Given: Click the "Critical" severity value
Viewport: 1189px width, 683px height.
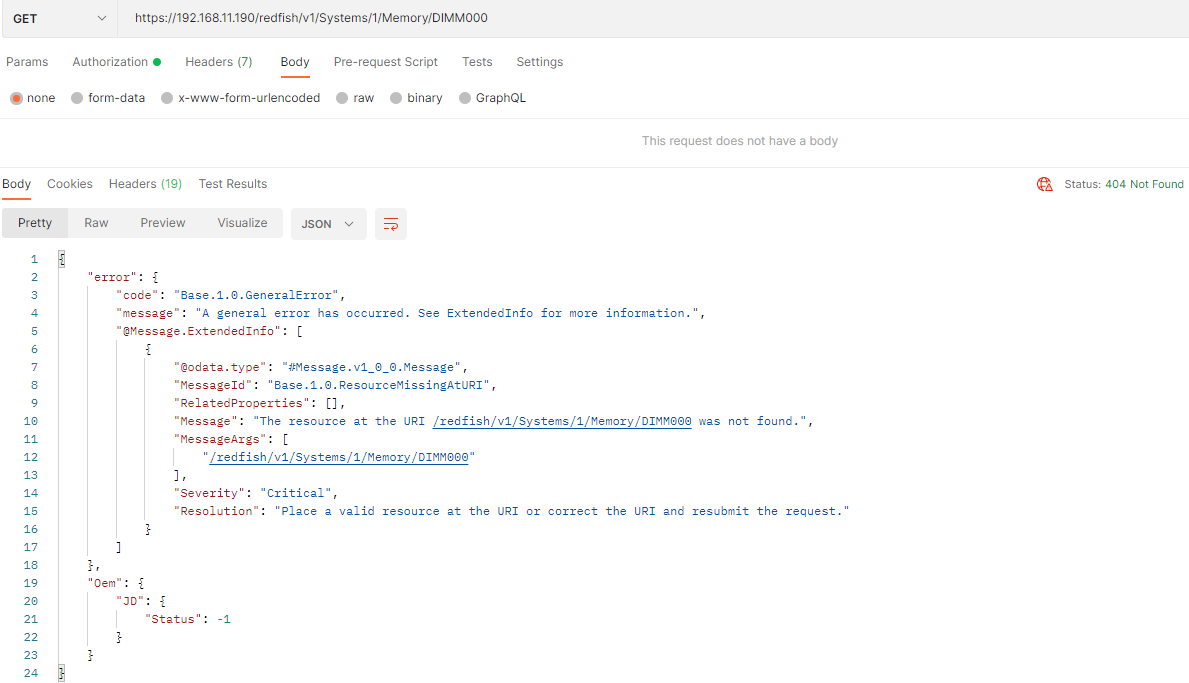Looking at the screenshot, I should point(296,493).
